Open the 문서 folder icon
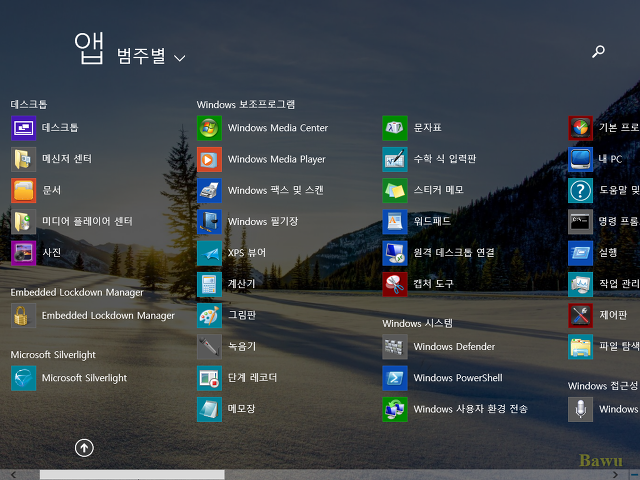This screenshot has width=640, height=480. (24, 190)
